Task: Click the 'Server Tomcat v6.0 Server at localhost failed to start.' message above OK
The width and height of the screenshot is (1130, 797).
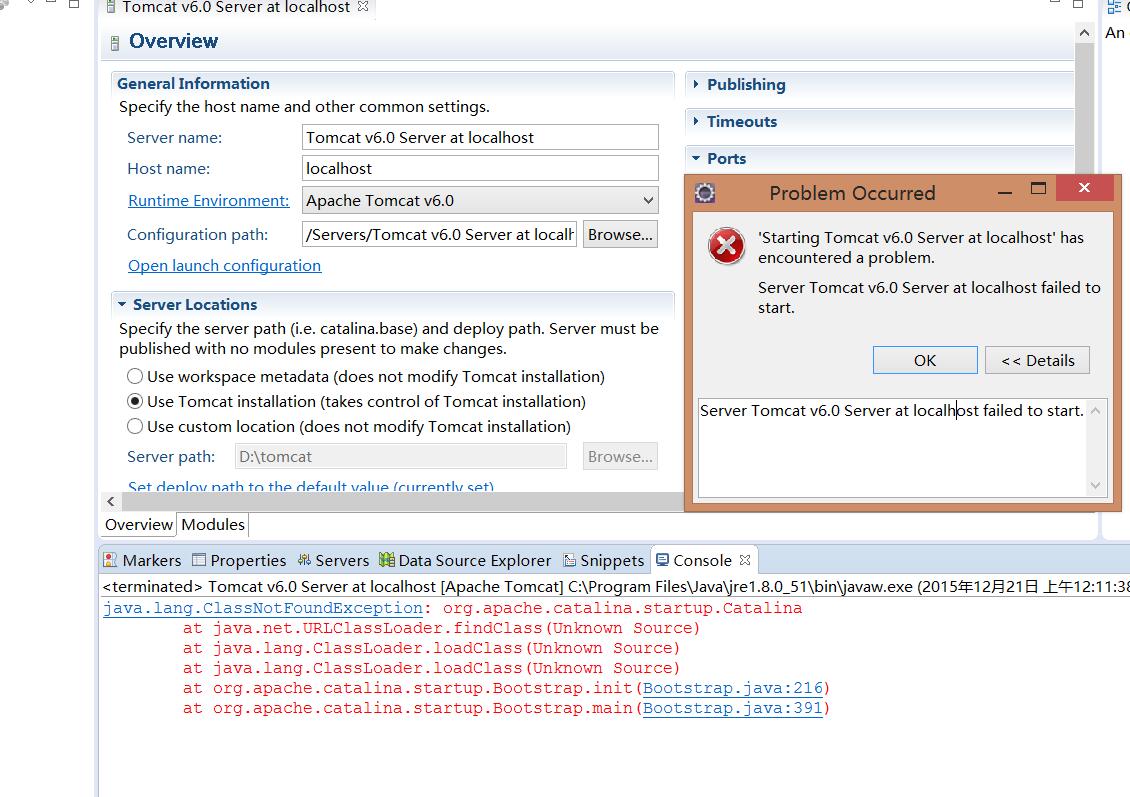Action: click(929, 298)
